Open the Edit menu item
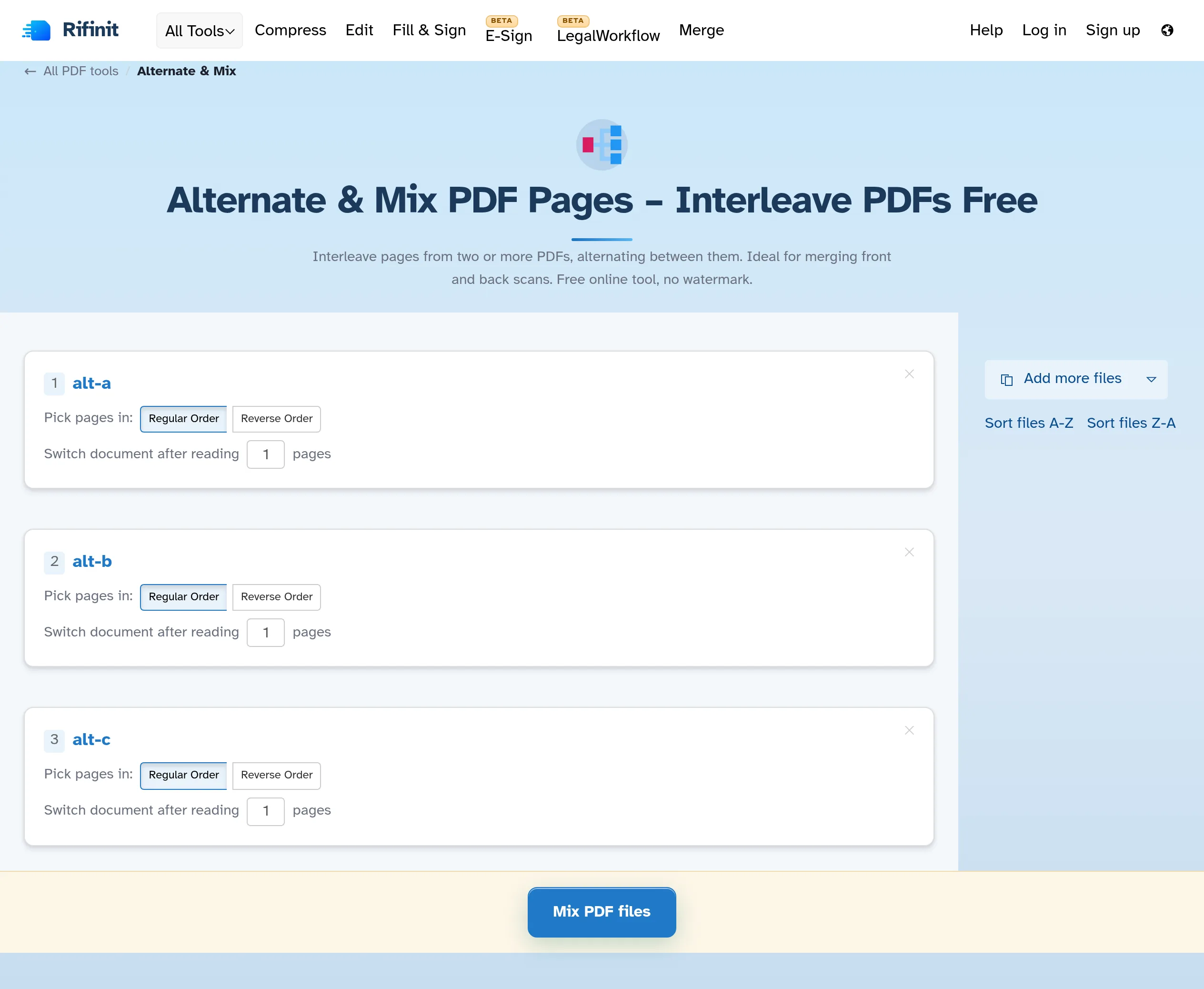1204x989 pixels. 360,30
